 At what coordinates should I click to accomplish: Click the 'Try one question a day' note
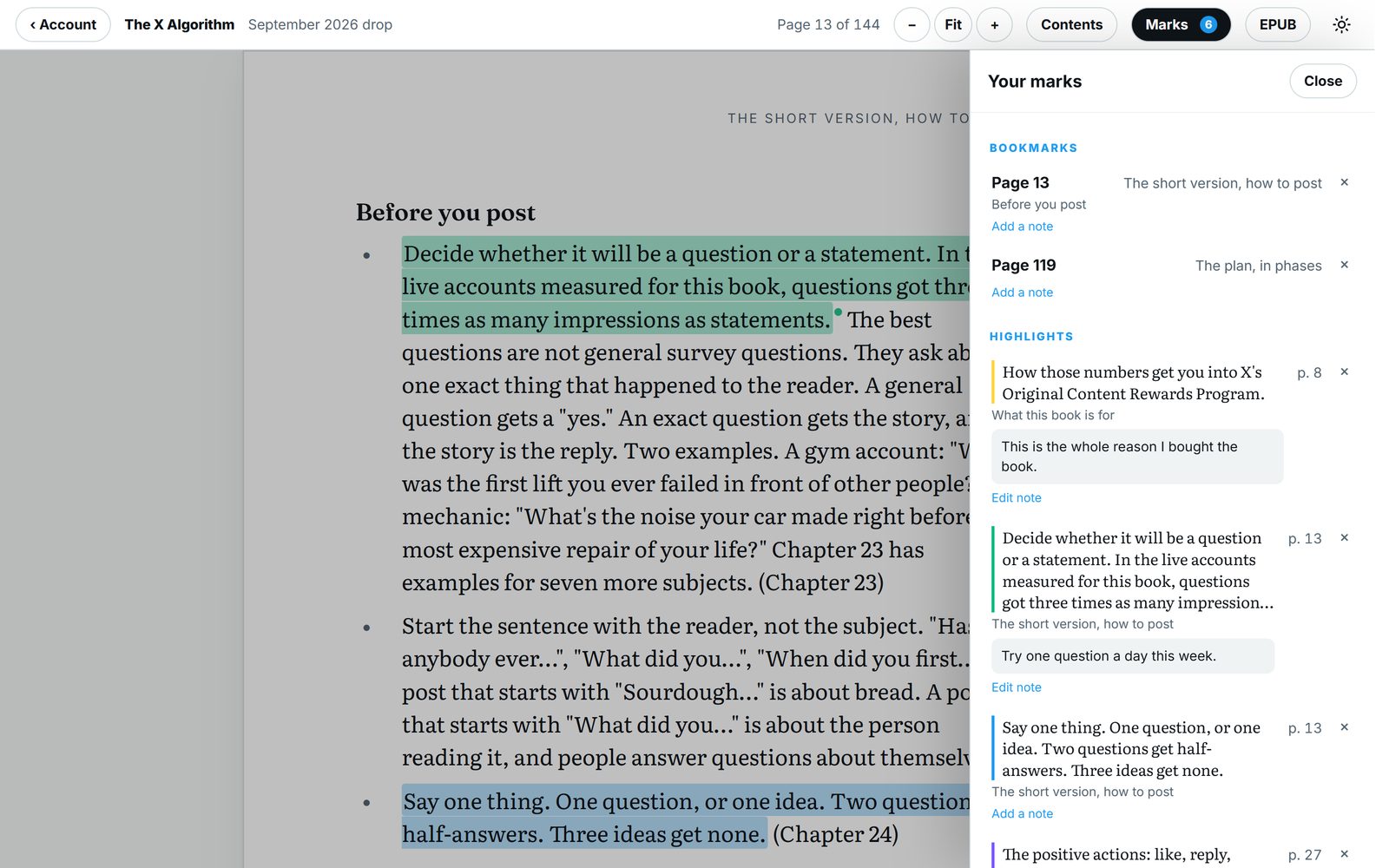(1133, 656)
